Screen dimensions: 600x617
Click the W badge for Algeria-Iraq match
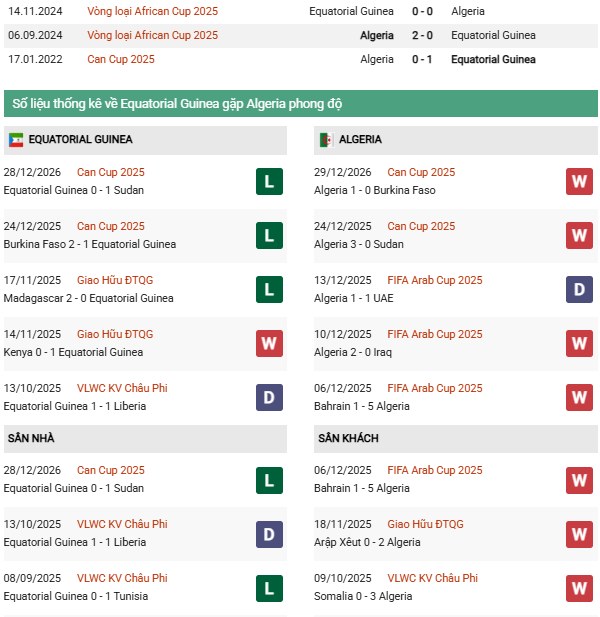click(579, 343)
